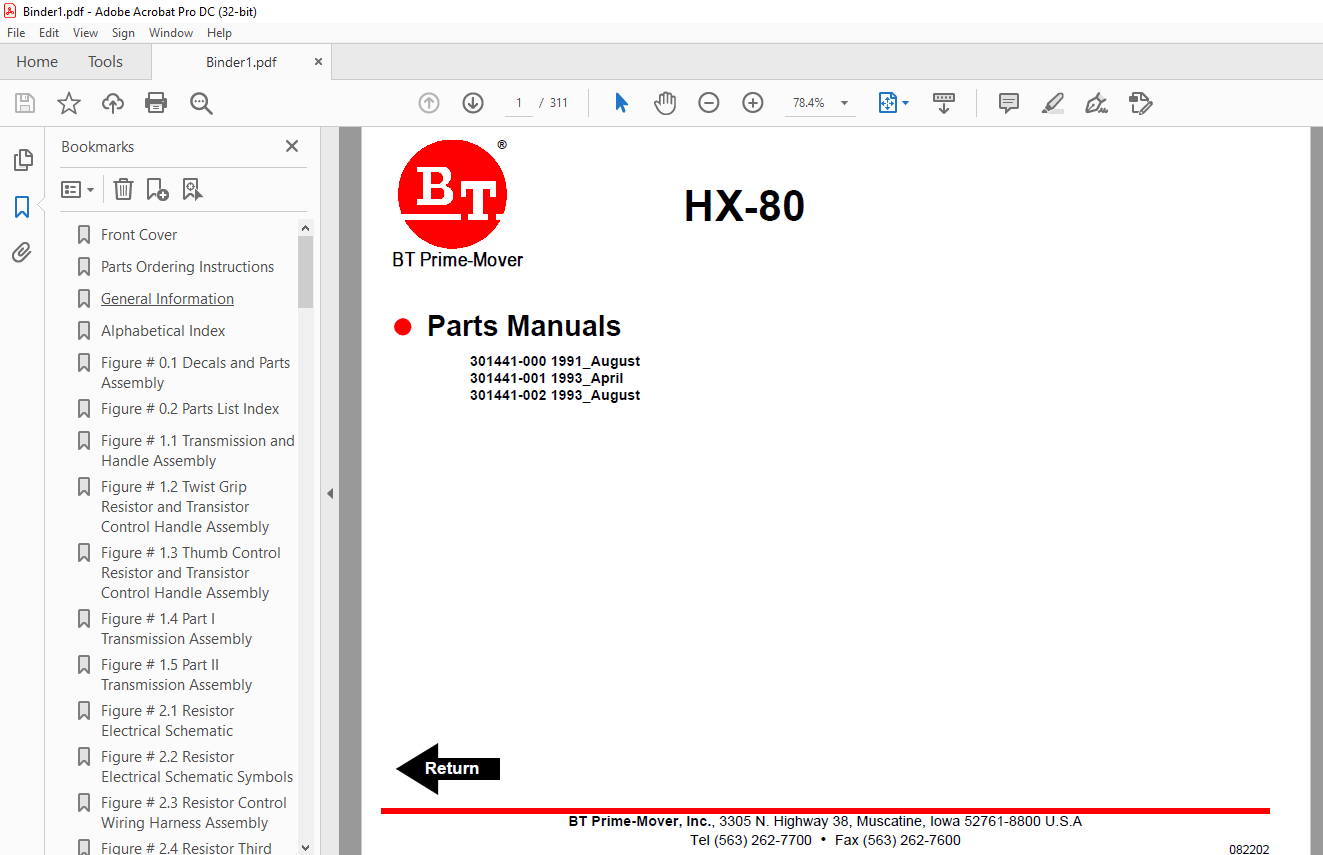Open the Alphabetical Index bookmark

click(163, 331)
